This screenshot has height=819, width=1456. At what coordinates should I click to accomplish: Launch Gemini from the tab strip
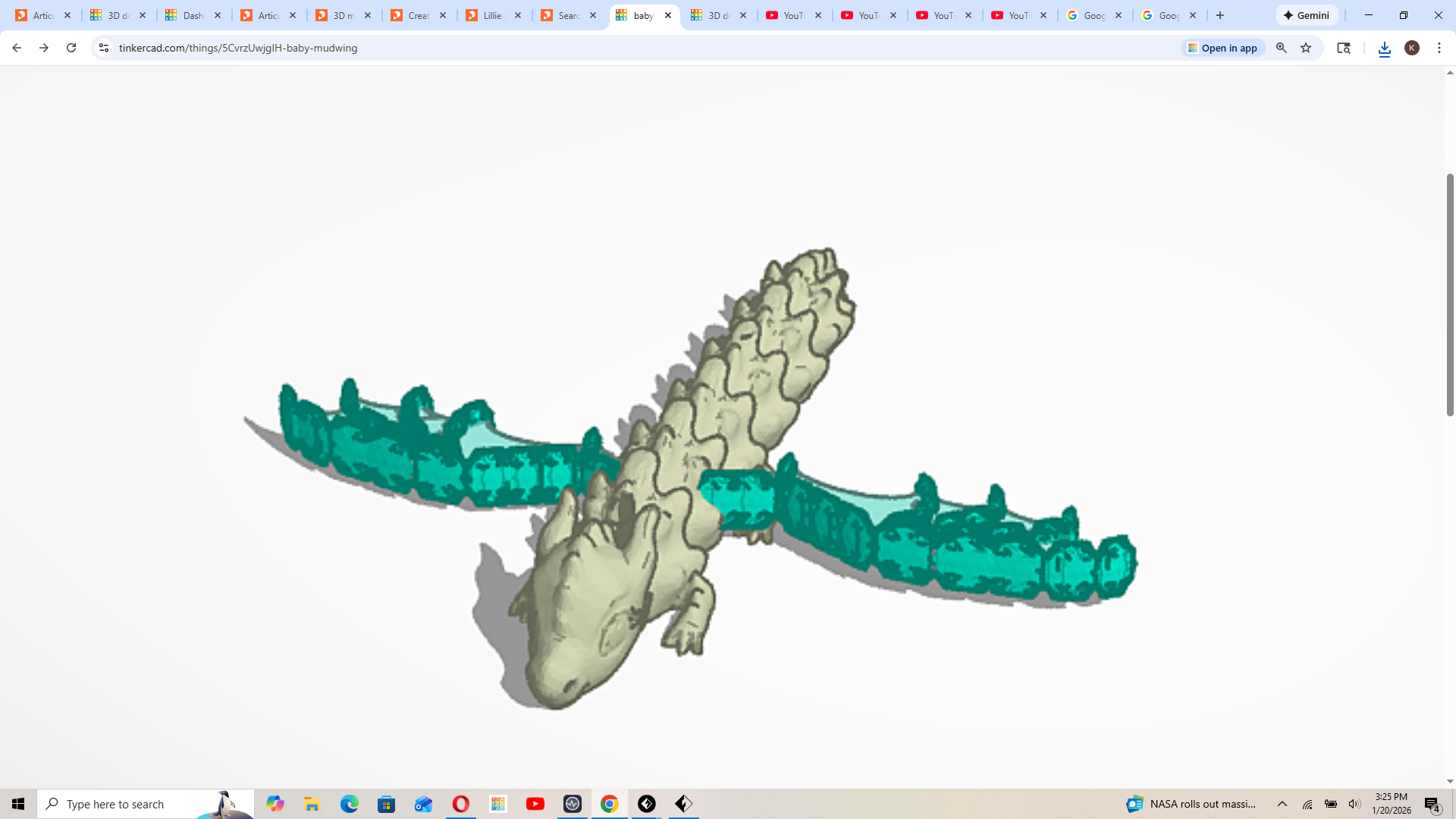point(1307,15)
